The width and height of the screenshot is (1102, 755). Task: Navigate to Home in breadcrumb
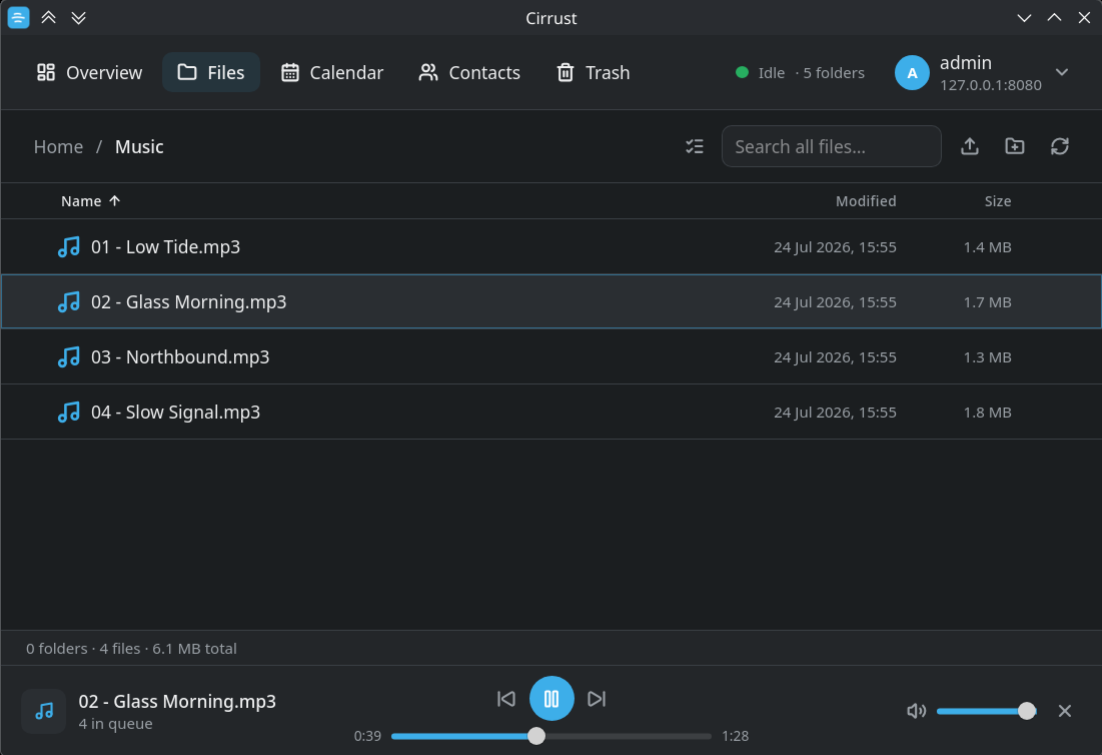click(x=58, y=147)
